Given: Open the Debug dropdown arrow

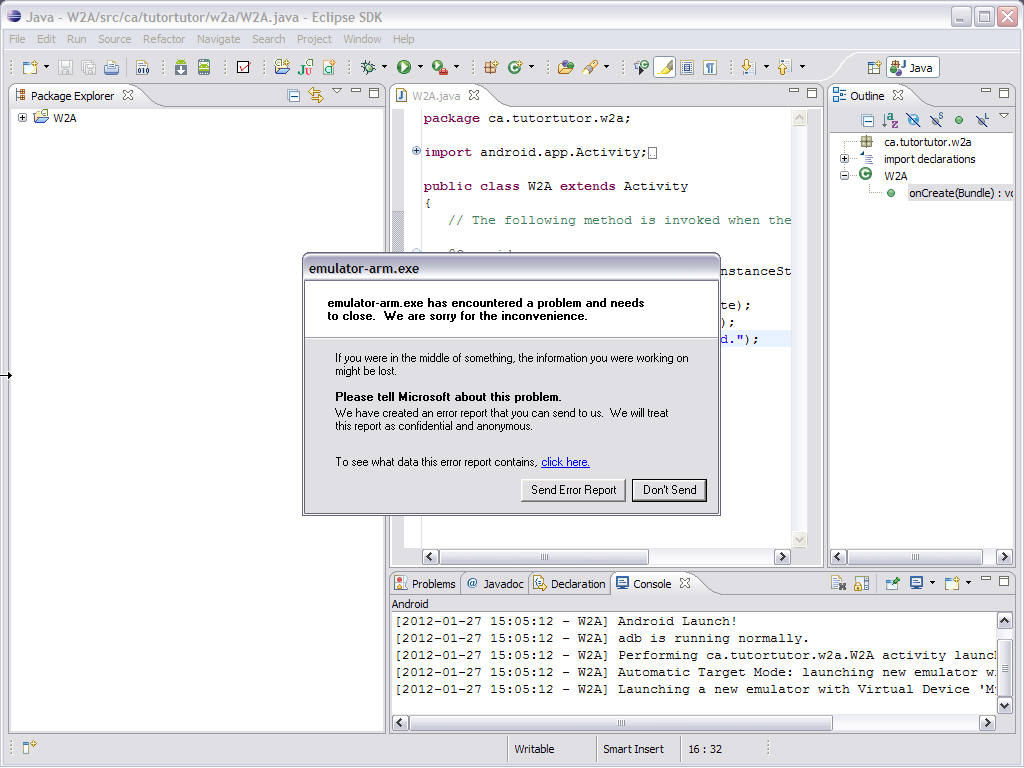Looking at the screenshot, I should tap(384, 67).
